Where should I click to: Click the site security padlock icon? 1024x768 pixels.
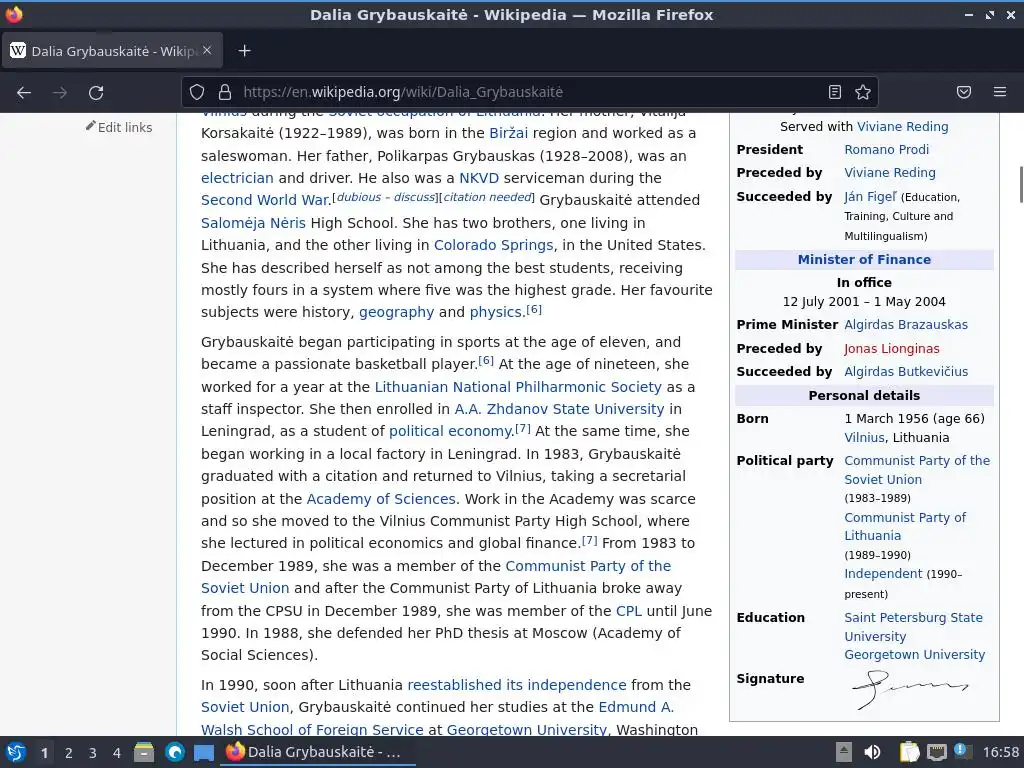point(225,92)
